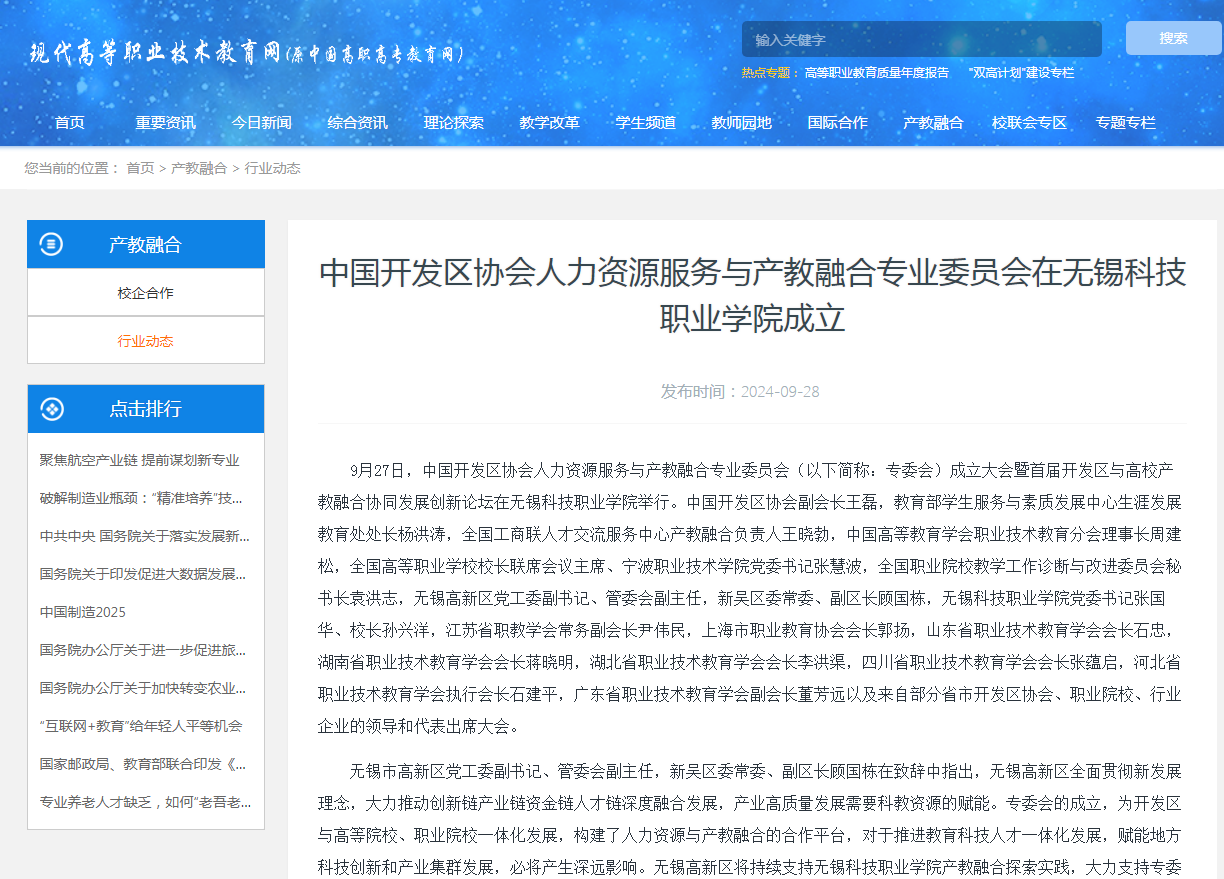Open ranking article 中共中央 国务院关于落实发展新

click(x=145, y=536)
